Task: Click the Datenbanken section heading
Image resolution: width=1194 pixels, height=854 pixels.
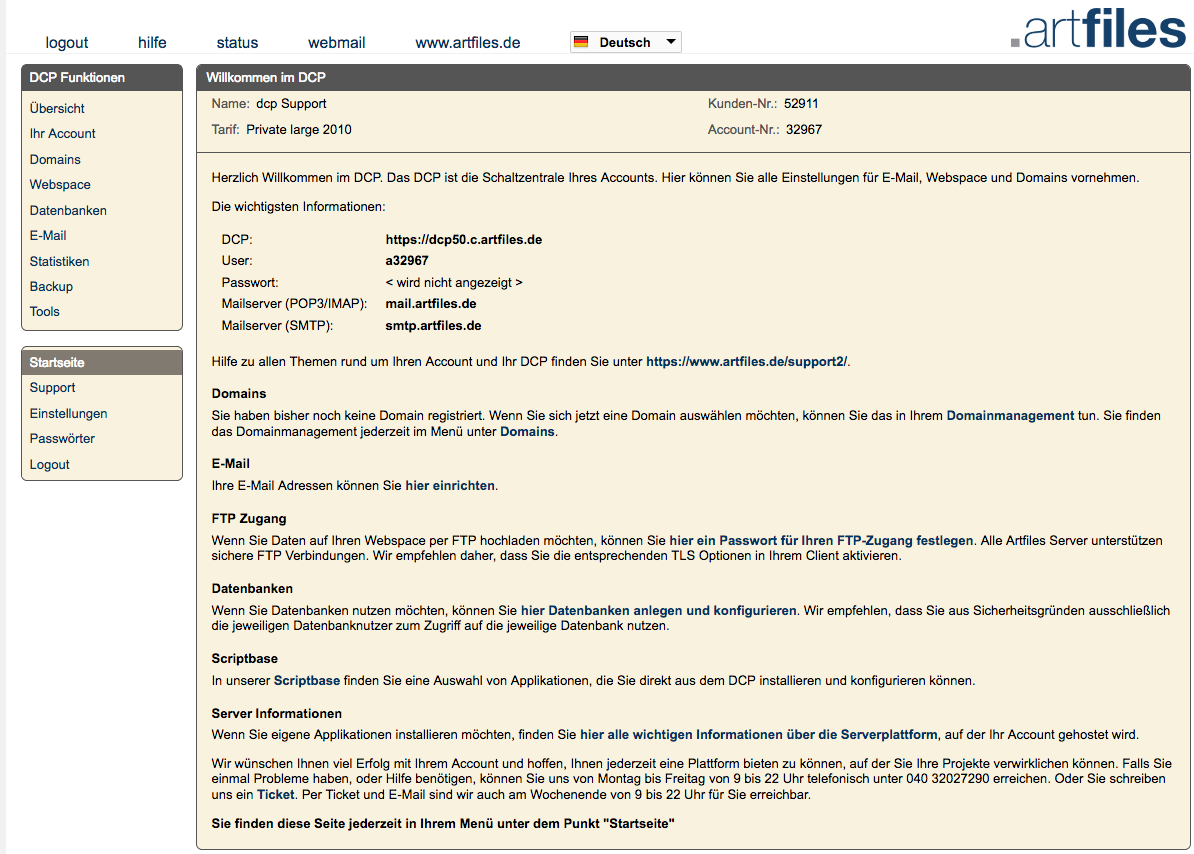Action: [252, 588]
